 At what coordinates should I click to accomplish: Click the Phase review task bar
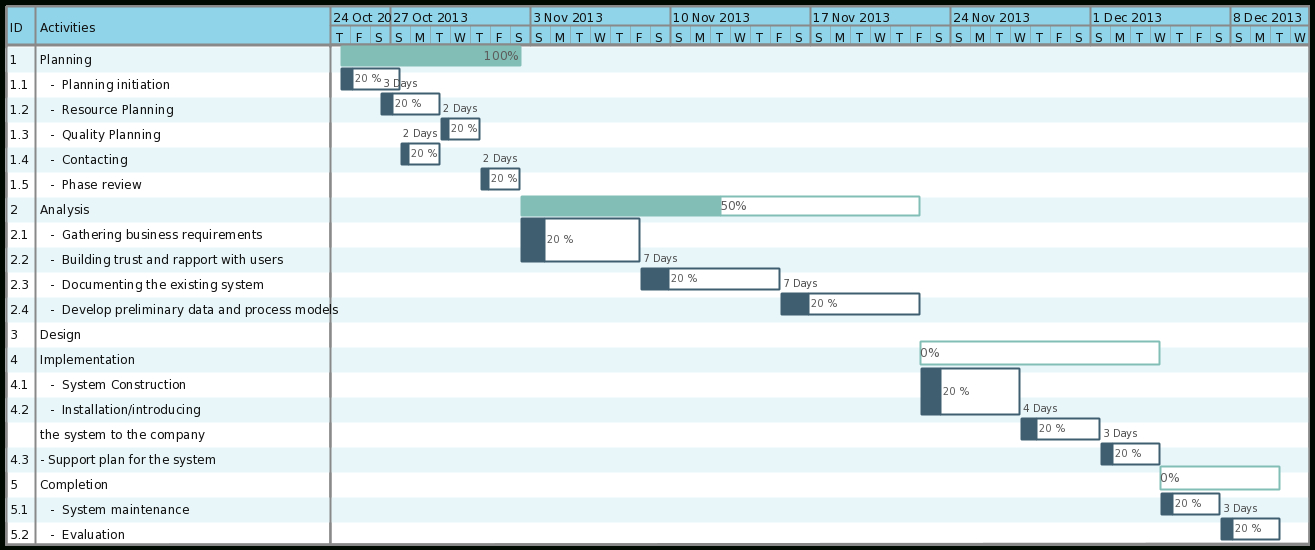click(500, 179)
